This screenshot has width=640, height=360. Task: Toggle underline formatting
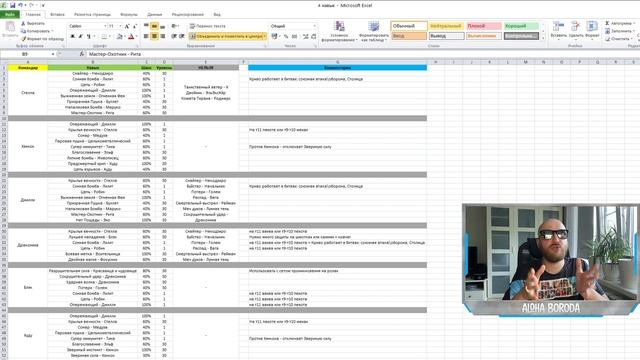(88, 36)
